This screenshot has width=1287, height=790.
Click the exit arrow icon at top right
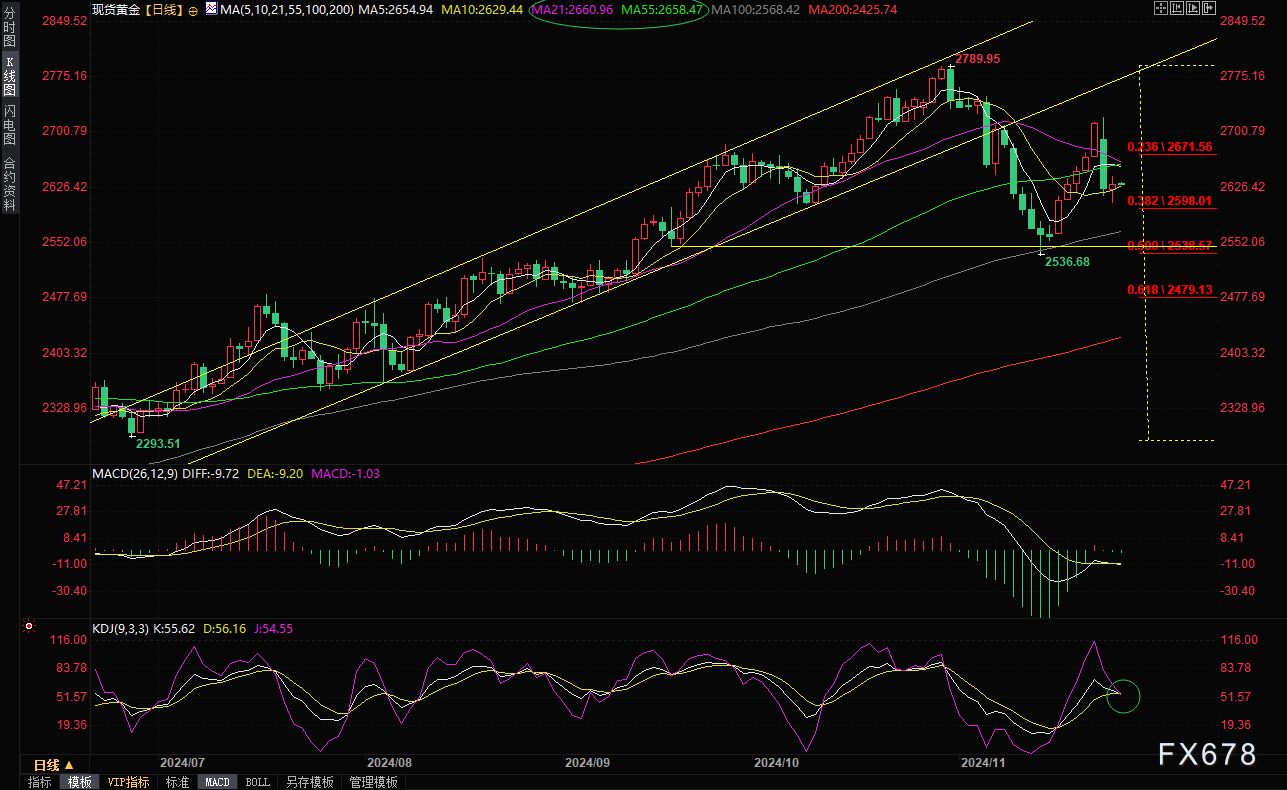[1207, 9]
